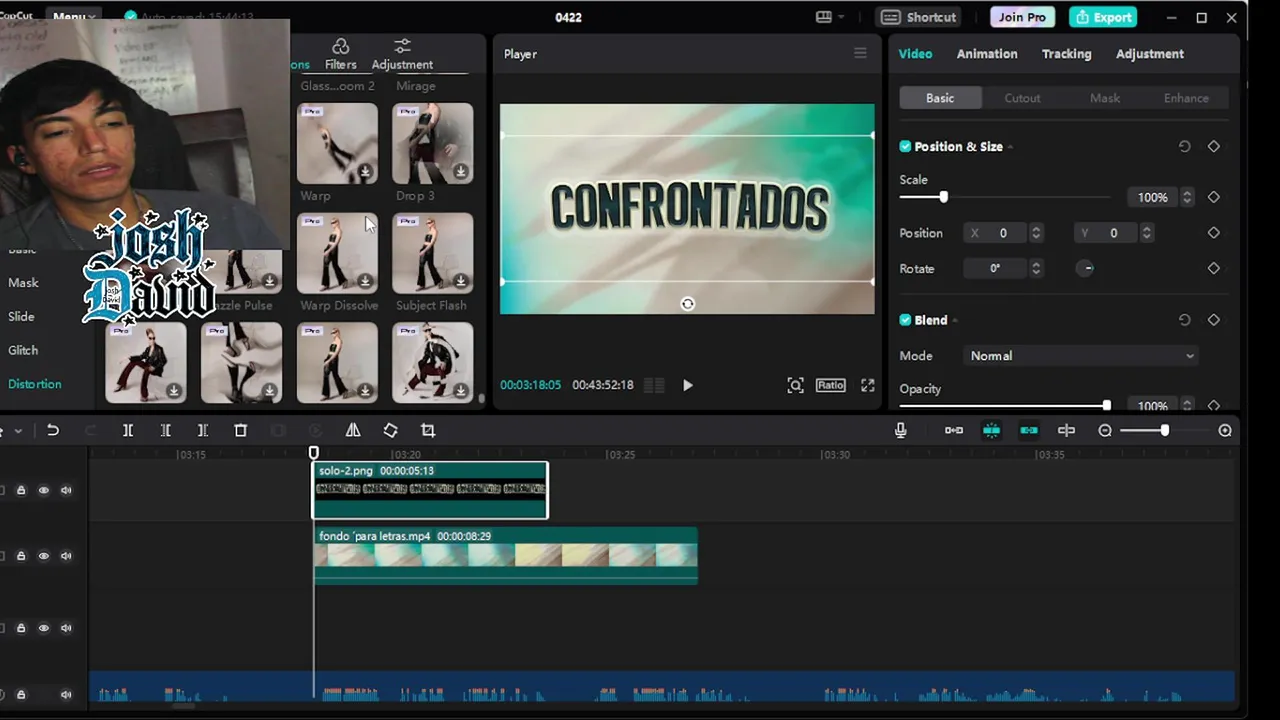
Task: Click the timeline zoom slider handle
Action: [x=1164, y=430]
